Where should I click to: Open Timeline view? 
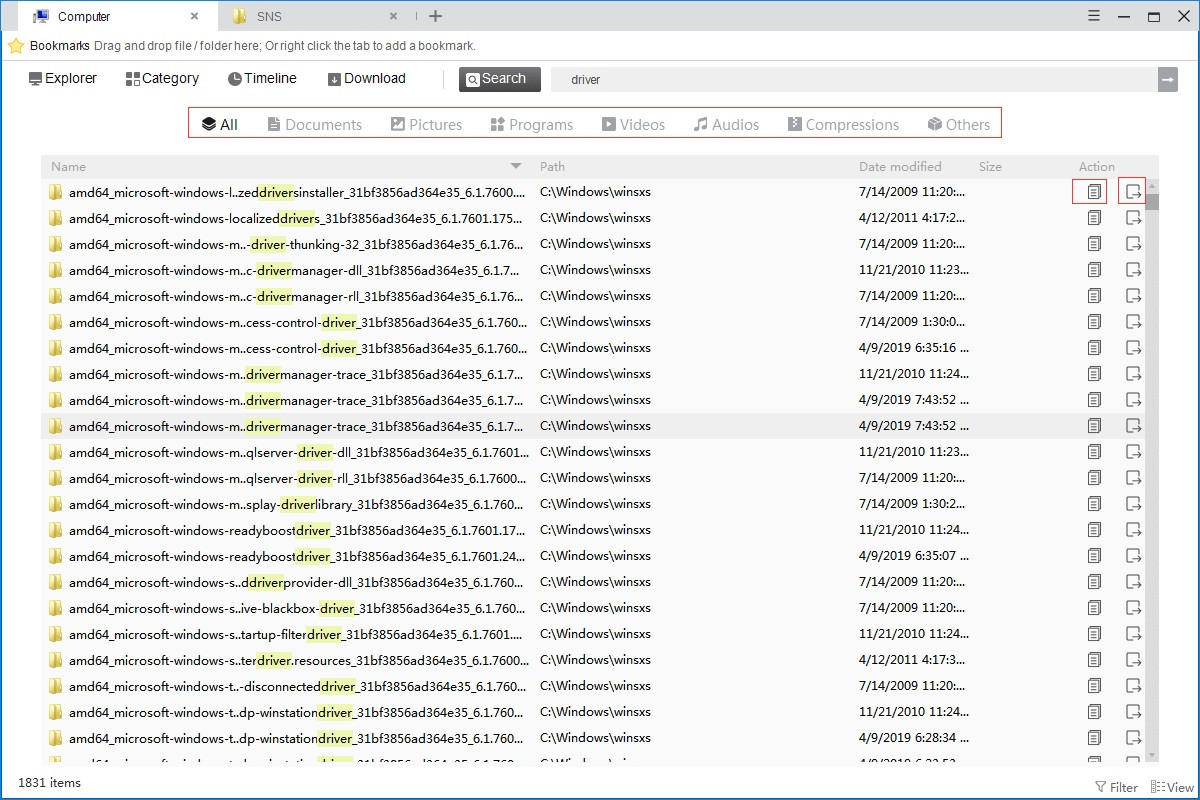click(x=262, y=78)
